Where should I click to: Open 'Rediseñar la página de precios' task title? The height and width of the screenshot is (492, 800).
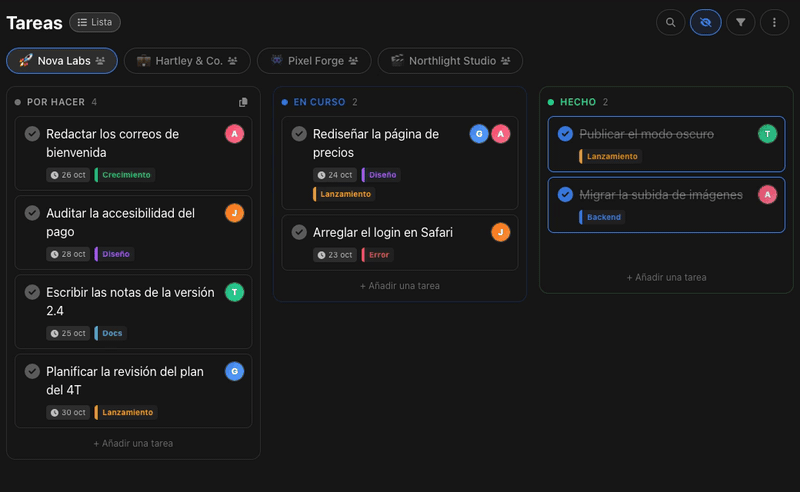tap(376, 143)
